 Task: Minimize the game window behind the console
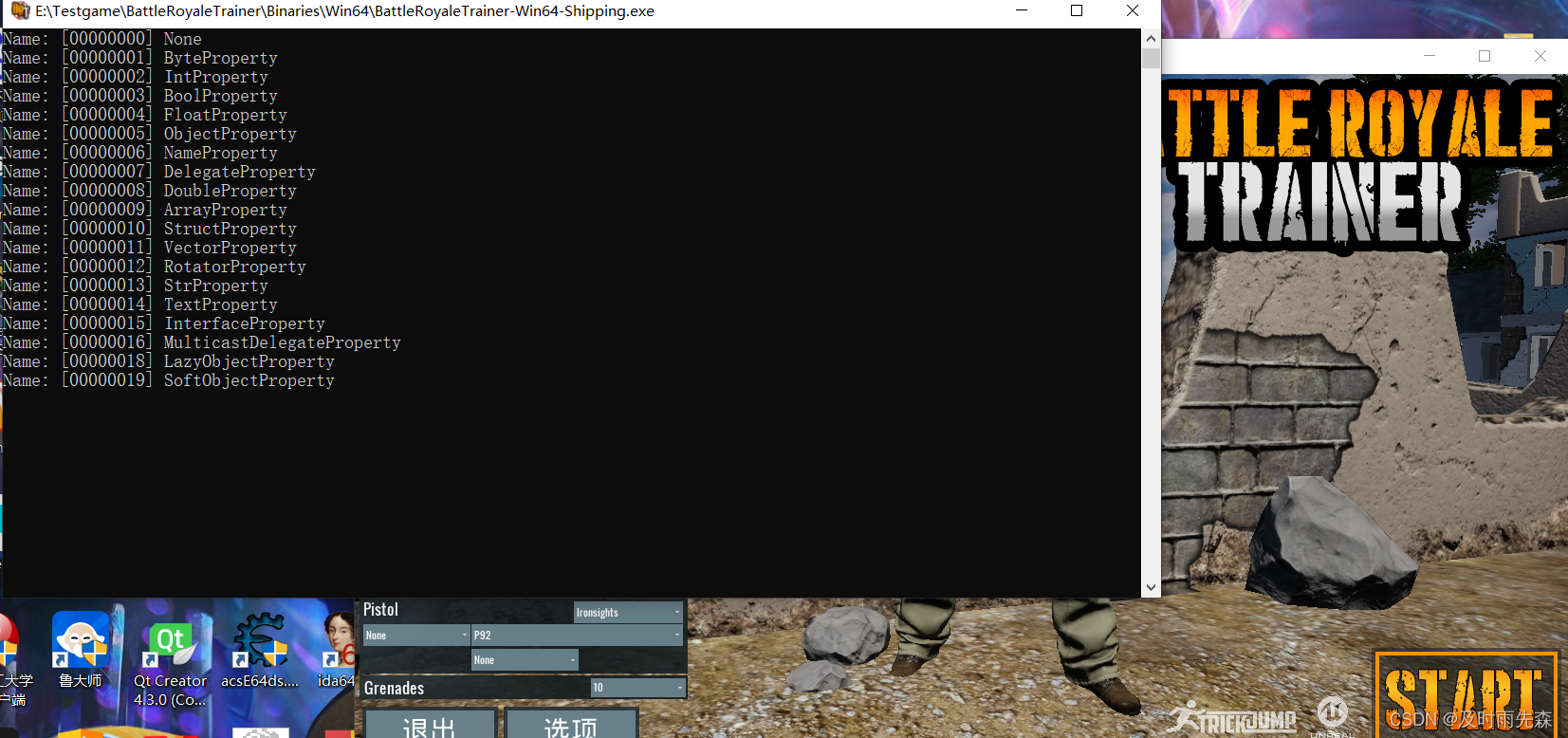coord(1430,56)
